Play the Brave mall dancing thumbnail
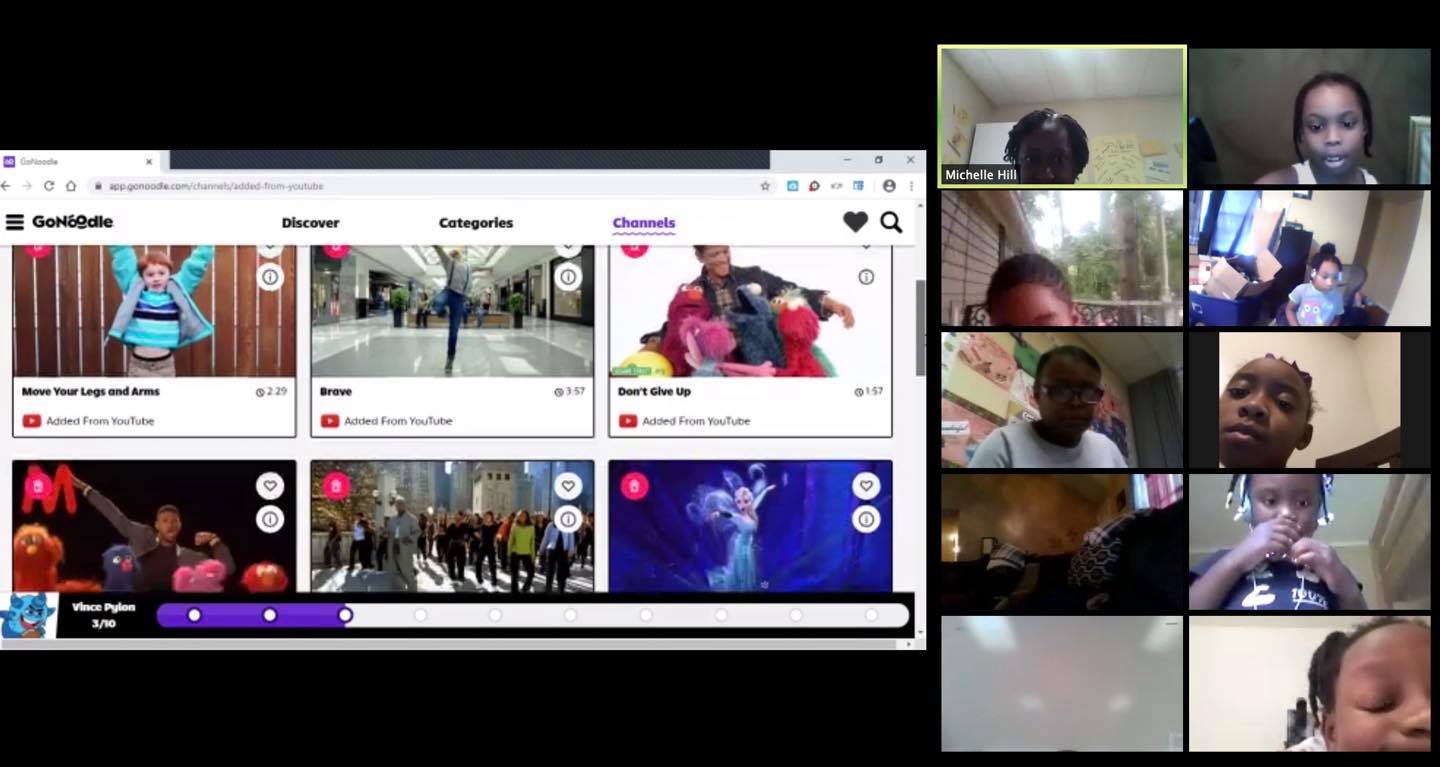This screenshot has height=767, width=1440. point(452,311)
